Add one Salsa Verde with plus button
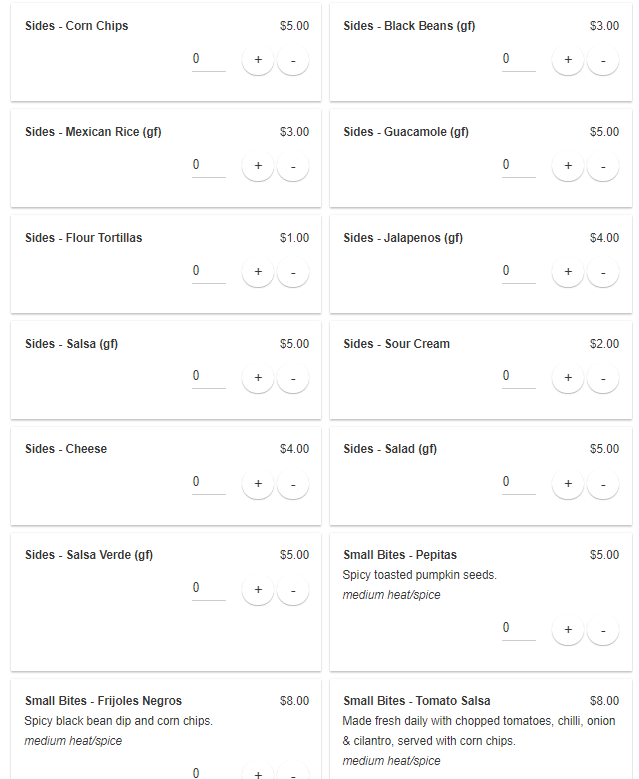 (x=257, y=590)
